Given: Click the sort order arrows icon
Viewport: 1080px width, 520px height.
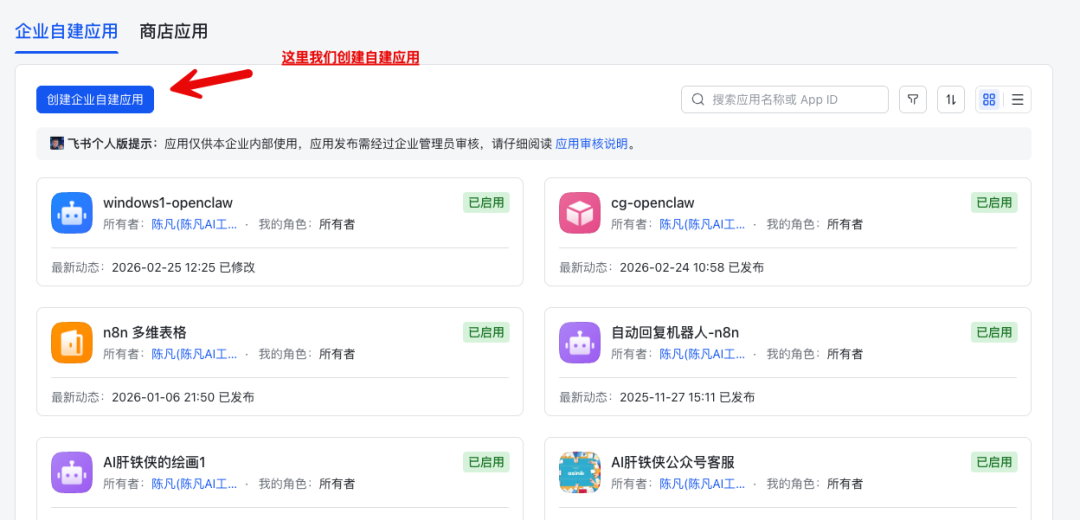Looking at the screenshot, I should tap(951, 100).
